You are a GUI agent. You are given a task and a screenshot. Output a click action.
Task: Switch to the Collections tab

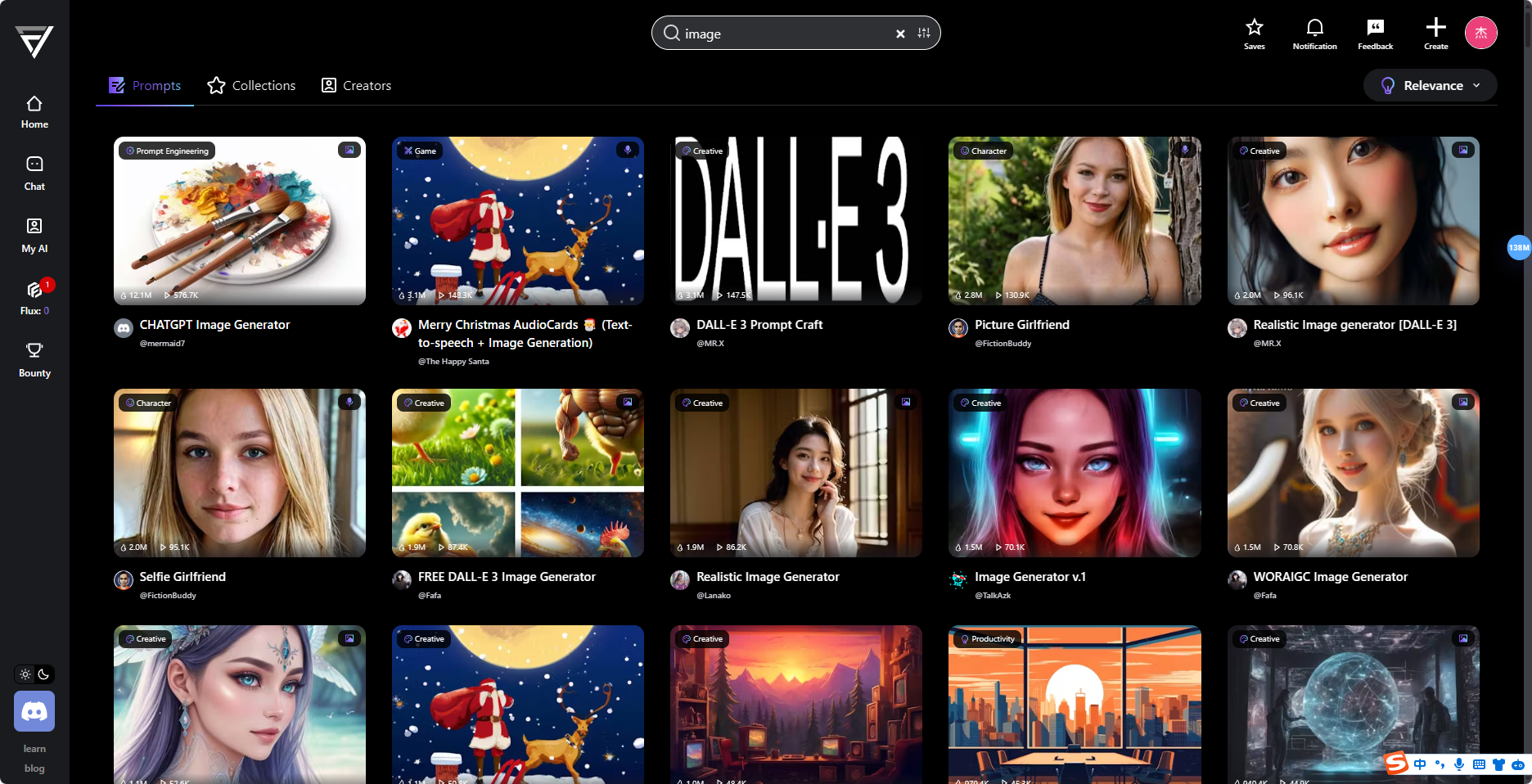[x=251, y=85]
